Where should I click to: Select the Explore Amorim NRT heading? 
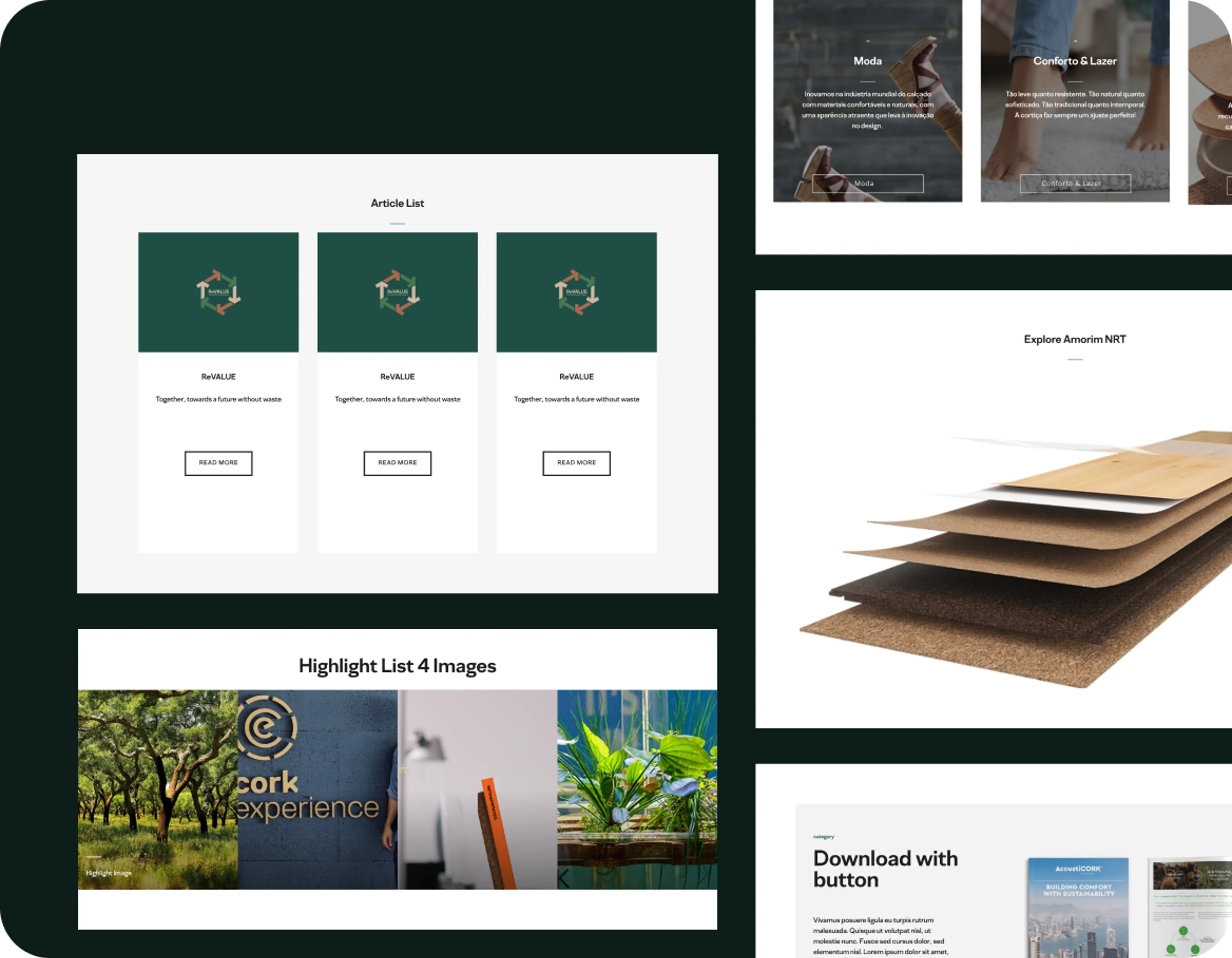[1075, 339]
